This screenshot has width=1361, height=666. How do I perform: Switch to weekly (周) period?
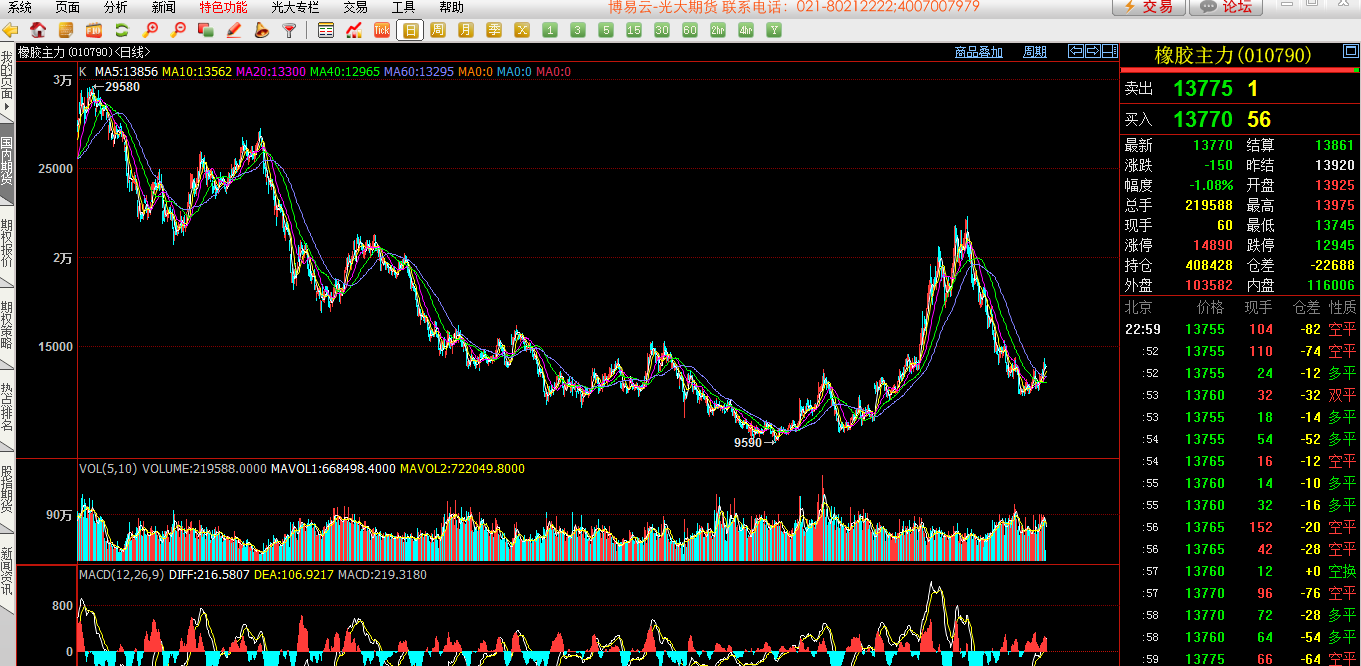pos(438,30)
